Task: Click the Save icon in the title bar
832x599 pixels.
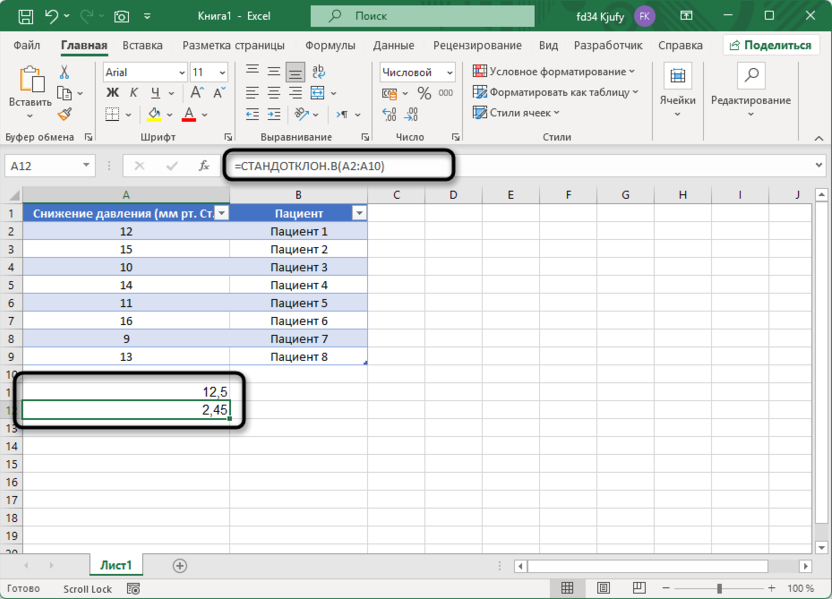Action: 26,16
